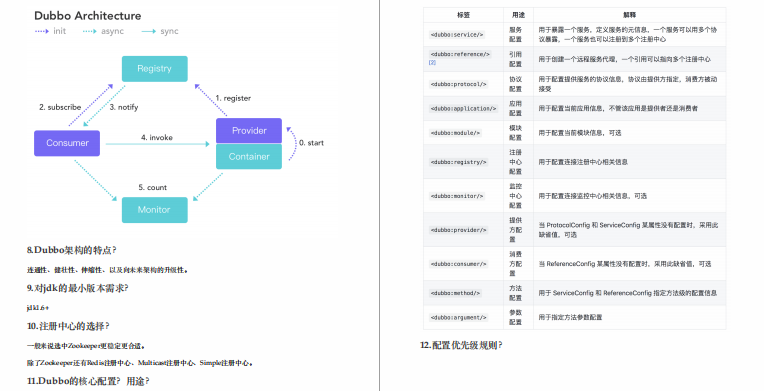Click the '标签' table column header

coord(463,15)
